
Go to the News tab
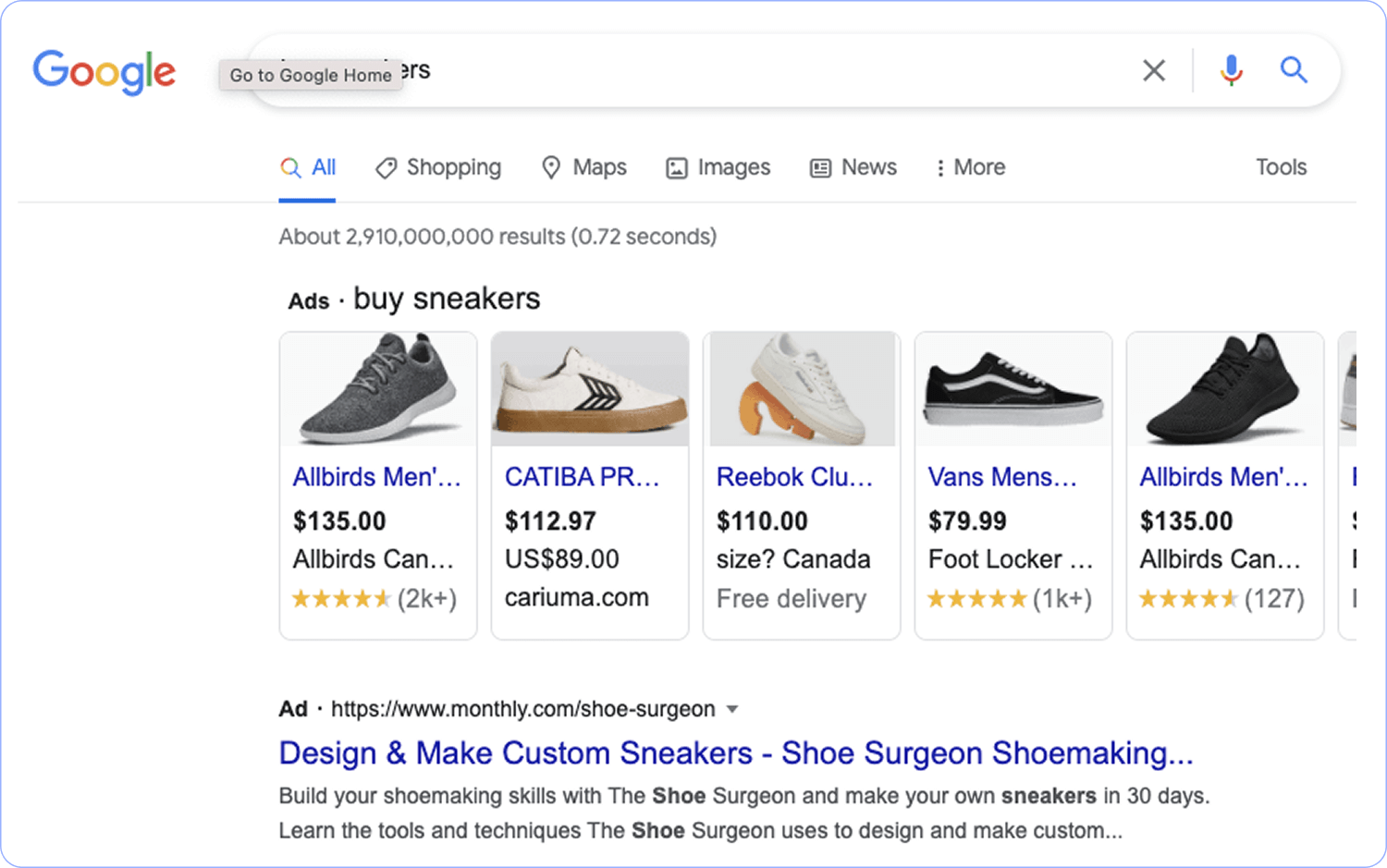[x=853, y=167]
